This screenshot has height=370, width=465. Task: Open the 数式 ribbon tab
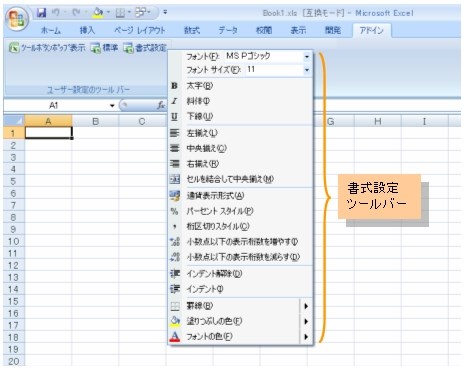pyautogui.click(x=192, y=31)
